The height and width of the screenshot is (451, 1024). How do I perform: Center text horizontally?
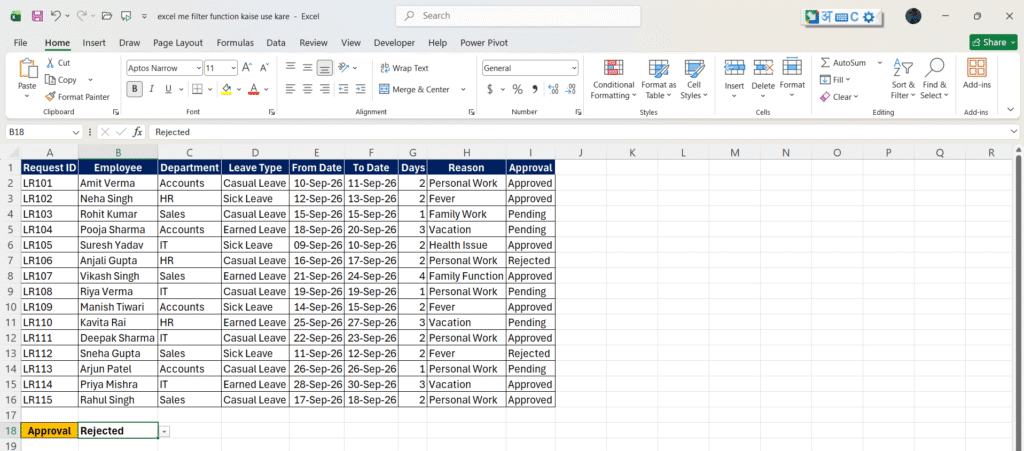tap(307, 89)
